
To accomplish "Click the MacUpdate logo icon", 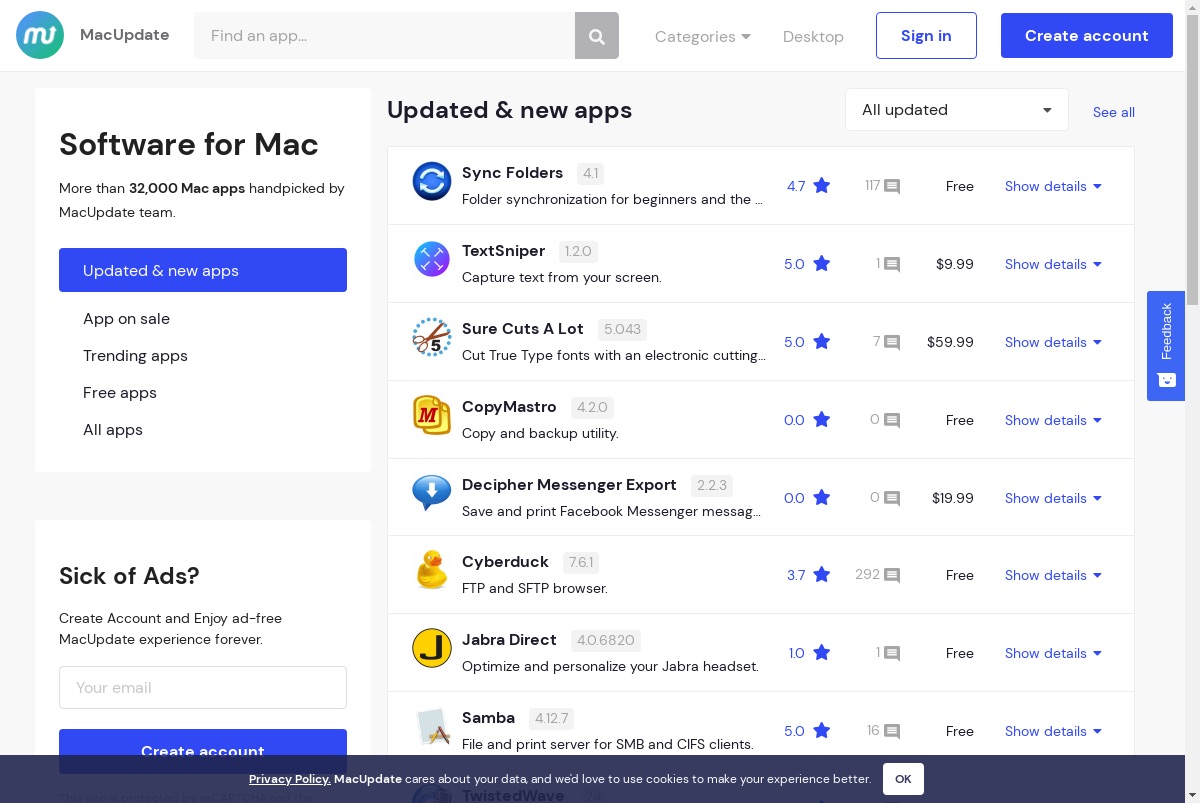I will 40,35.
